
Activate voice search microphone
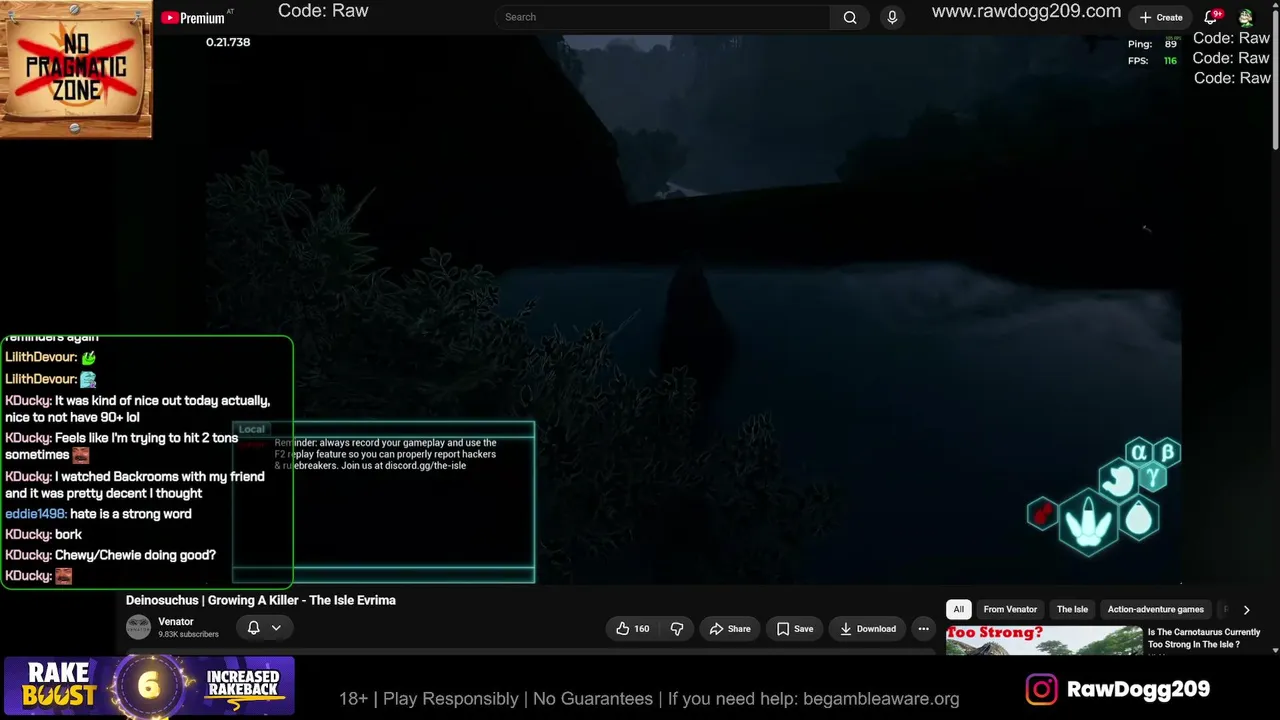point(892,17)
